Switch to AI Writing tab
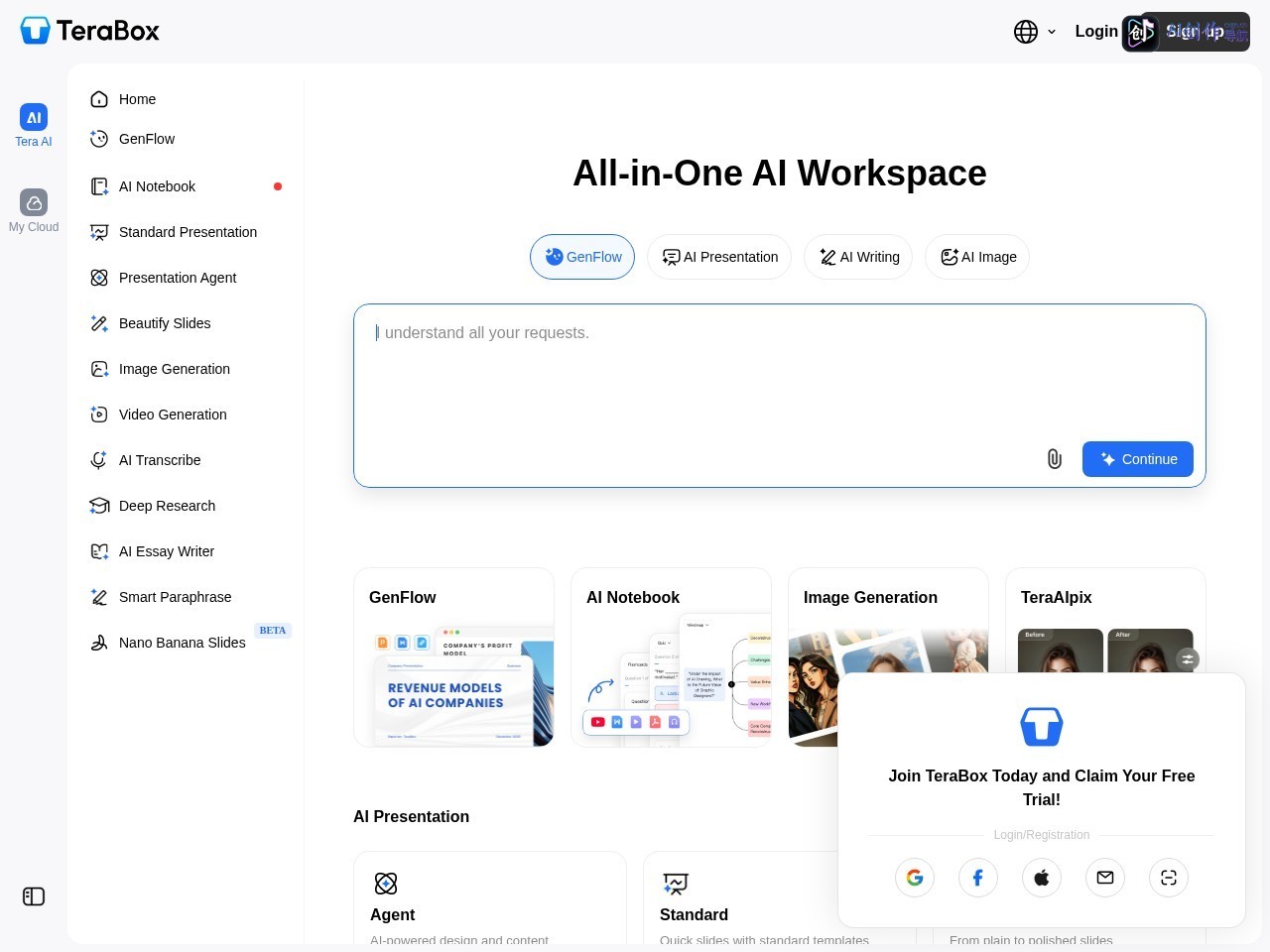 coord(858,257)
